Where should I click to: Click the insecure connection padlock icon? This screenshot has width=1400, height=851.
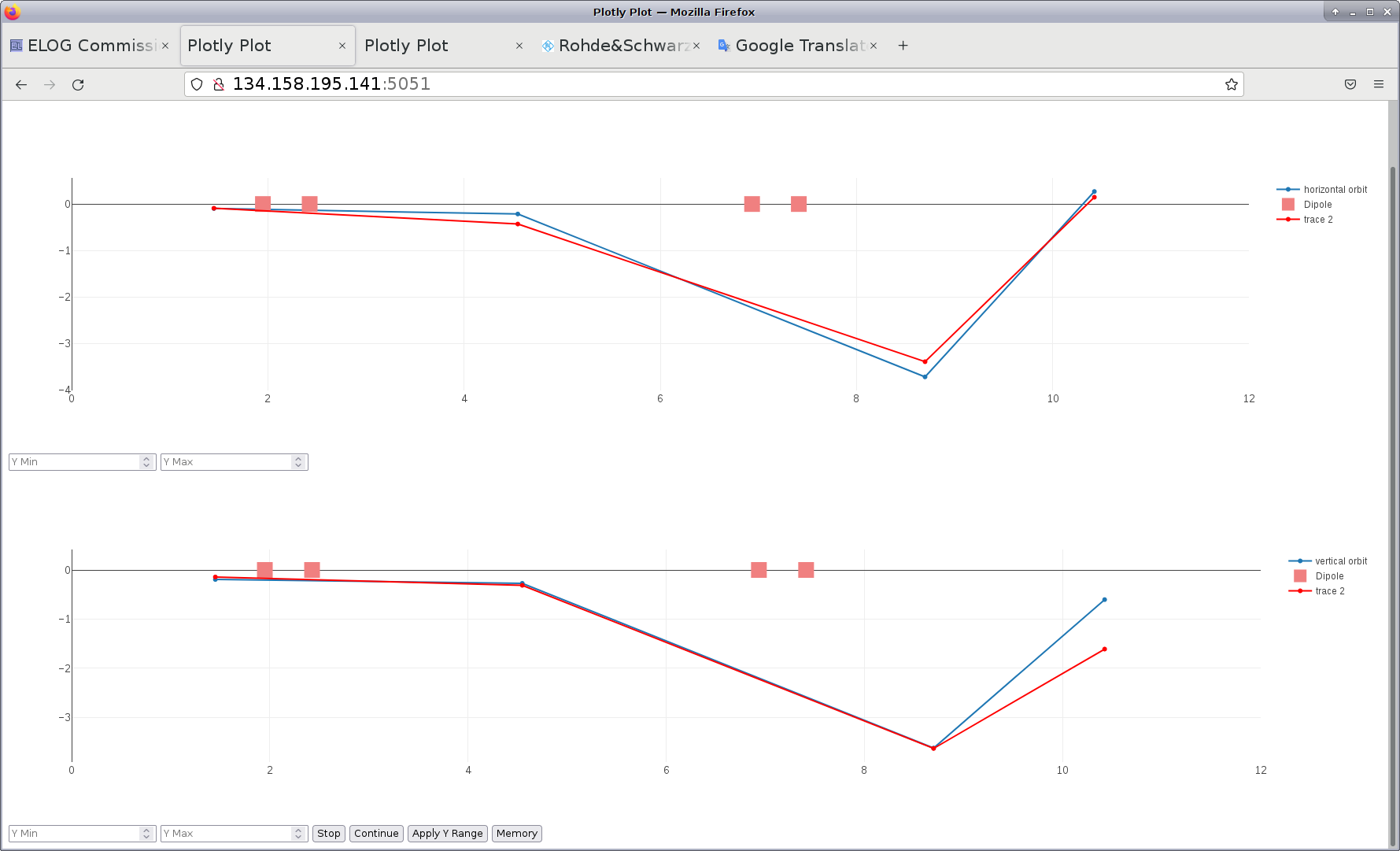219,85
